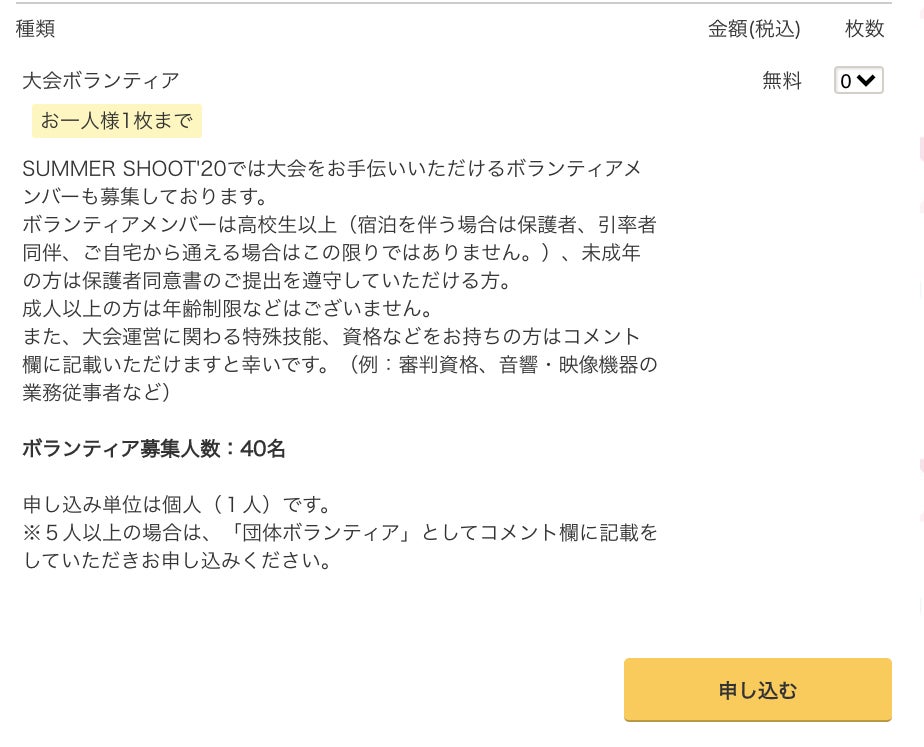Image resolution: width=924 pixels, height=747 pixels.
Task: Click the final していただきお申し込みください line
Action: point(177,561)
